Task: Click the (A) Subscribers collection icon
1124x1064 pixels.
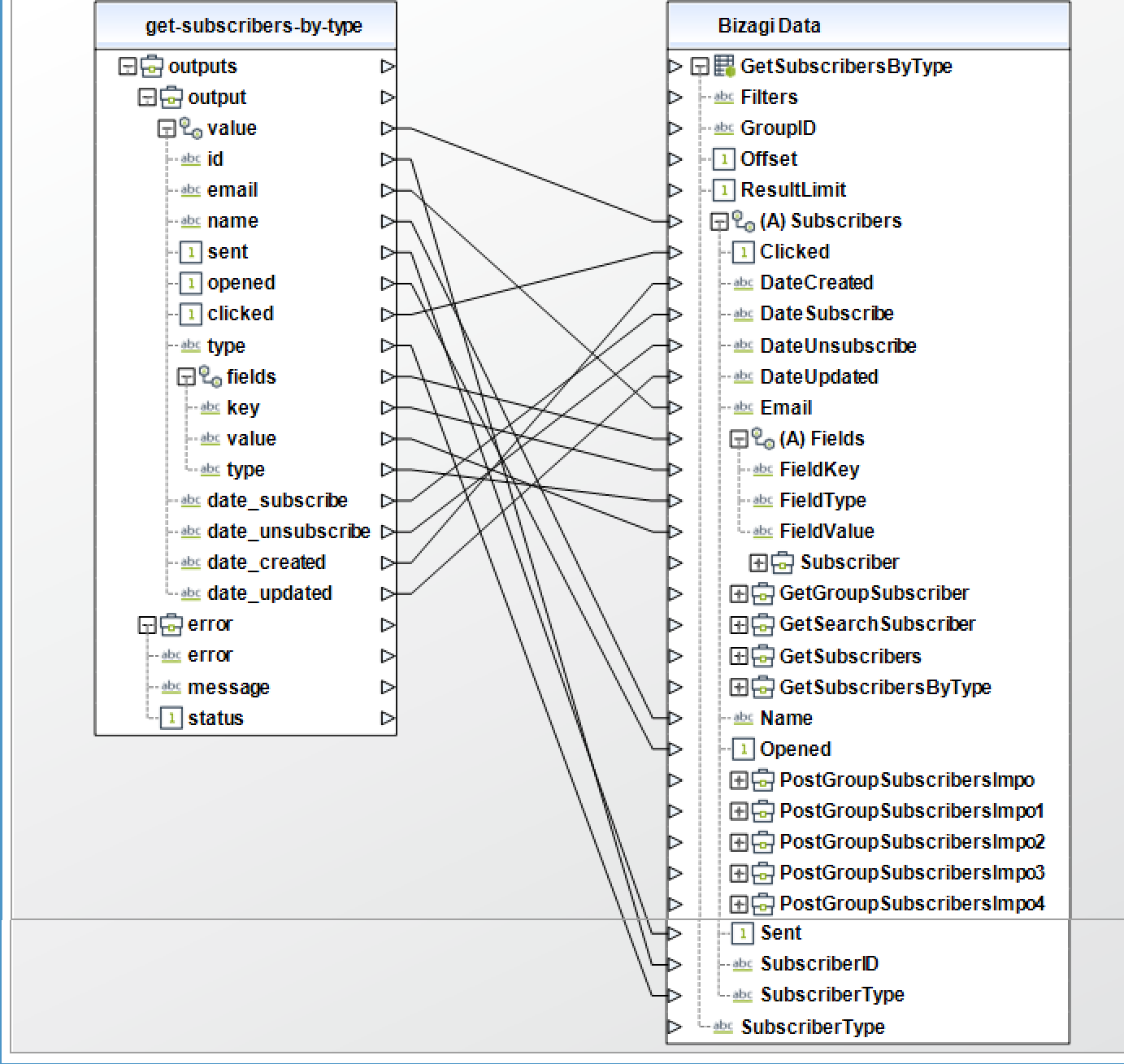Action: (x=744, y=220)
